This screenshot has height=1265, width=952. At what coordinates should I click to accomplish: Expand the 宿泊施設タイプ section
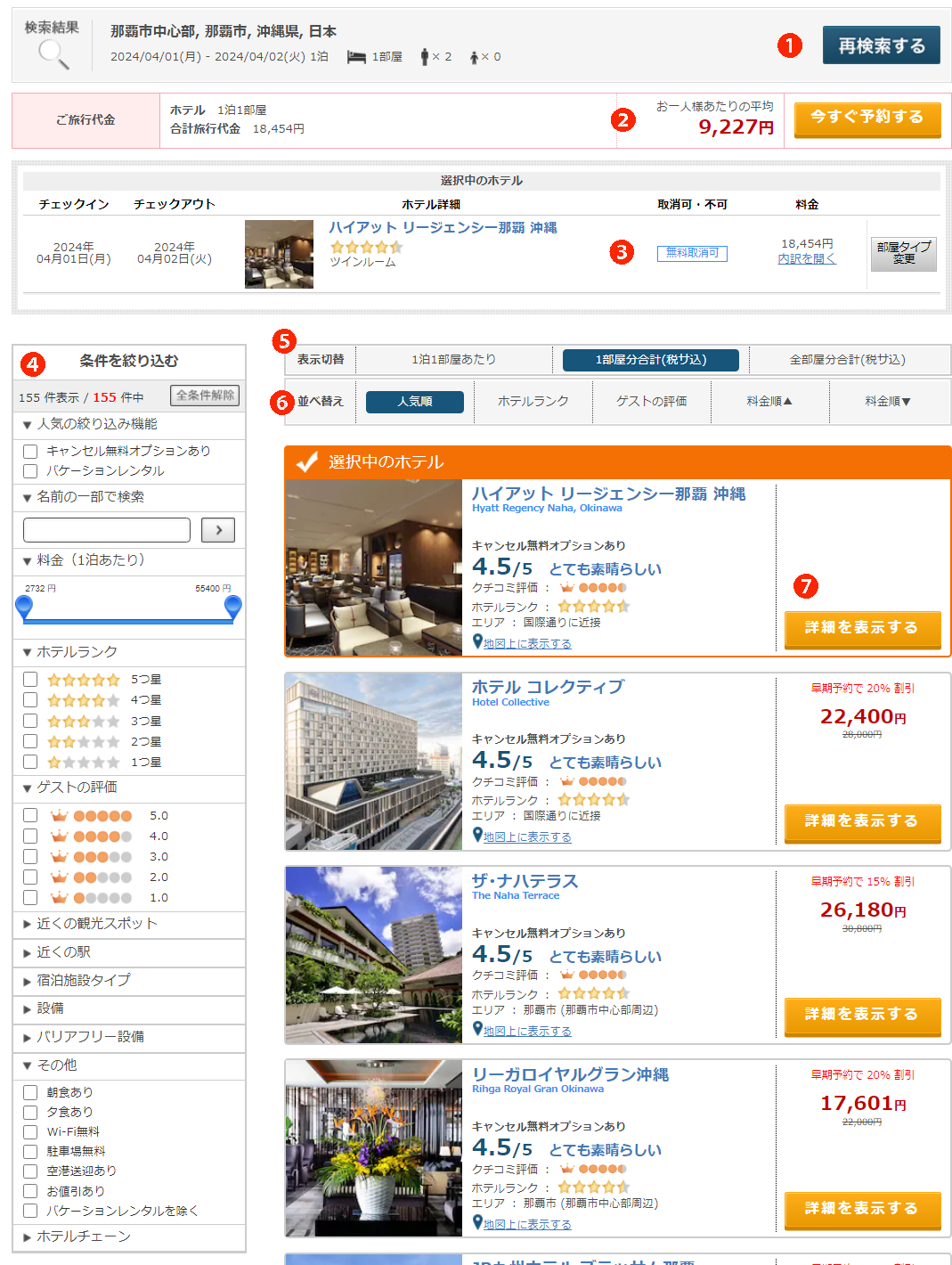click(129, 980)
